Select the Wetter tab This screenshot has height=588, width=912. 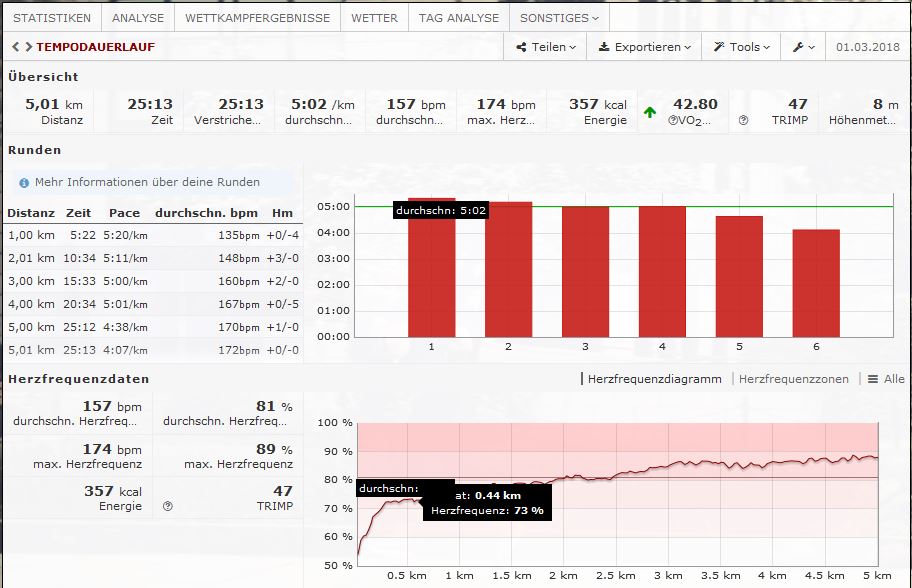coord(374,18)
